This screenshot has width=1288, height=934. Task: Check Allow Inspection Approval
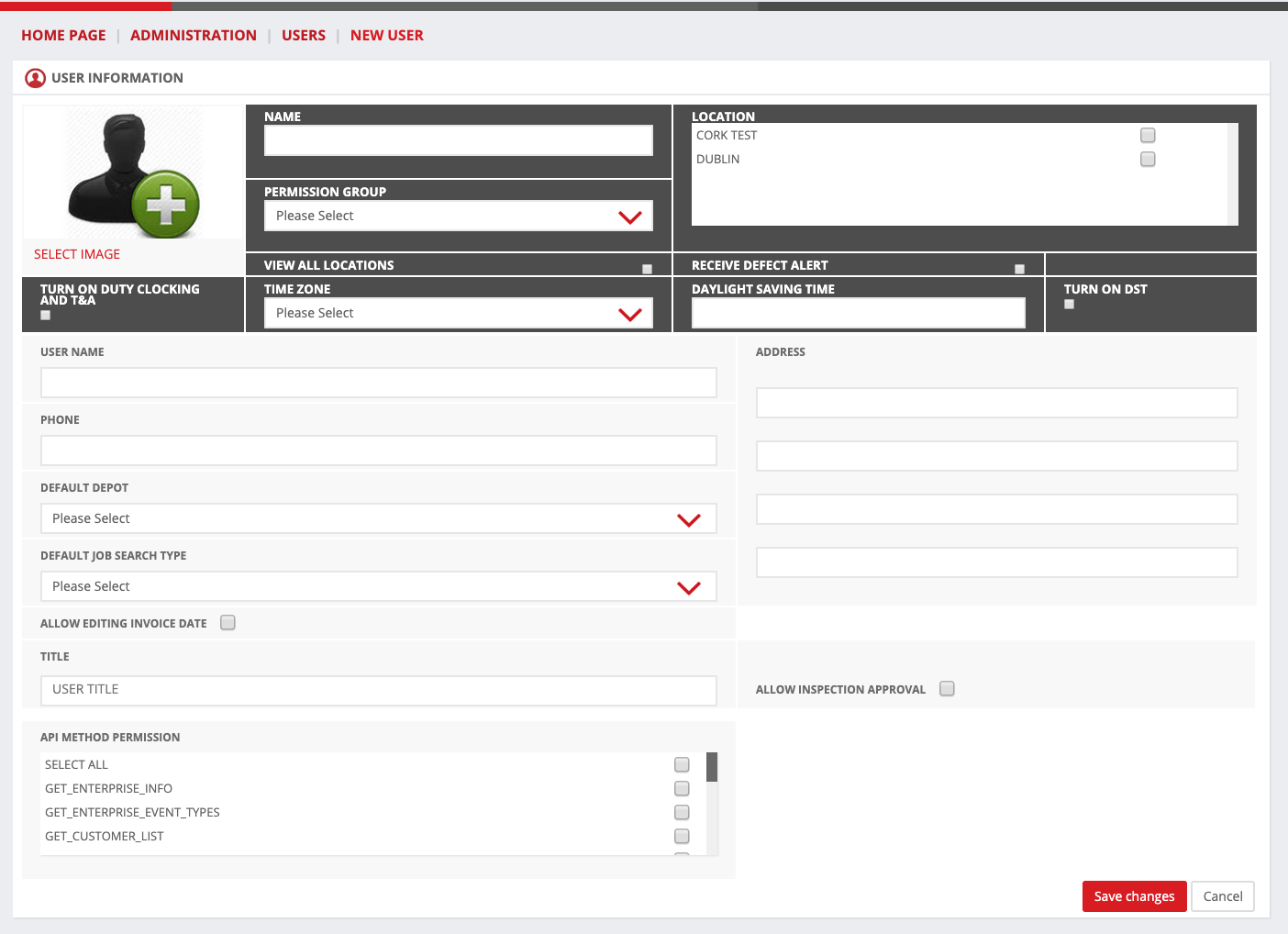coord(947,688)
